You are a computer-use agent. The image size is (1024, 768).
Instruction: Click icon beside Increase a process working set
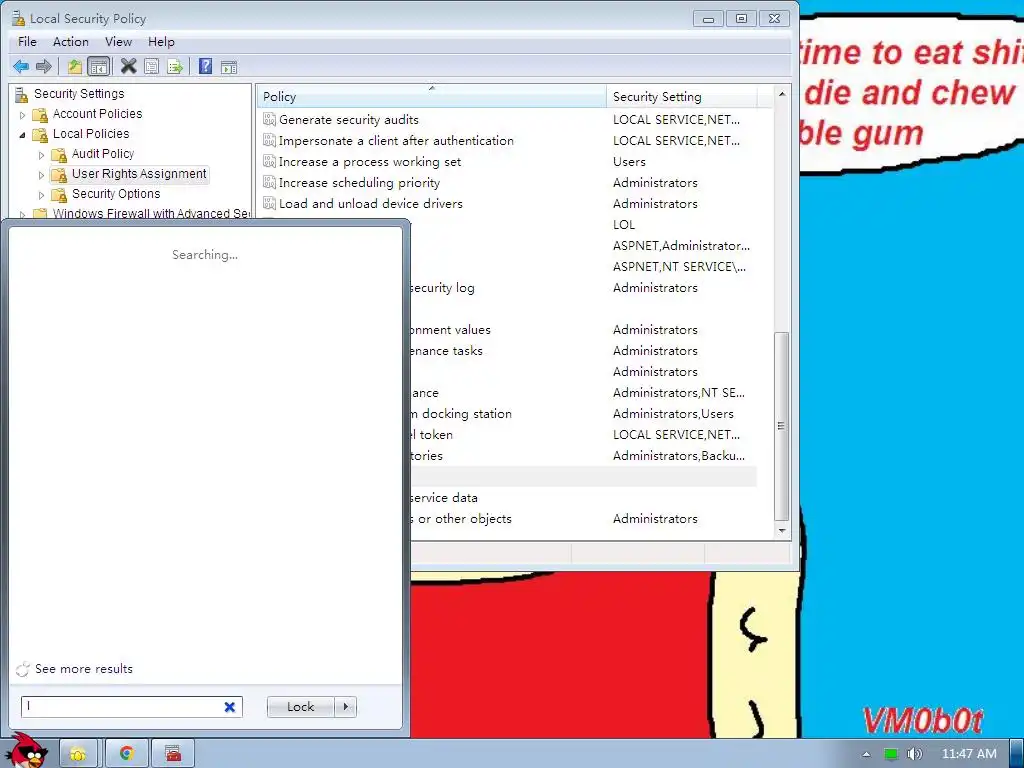pos(269,161)
